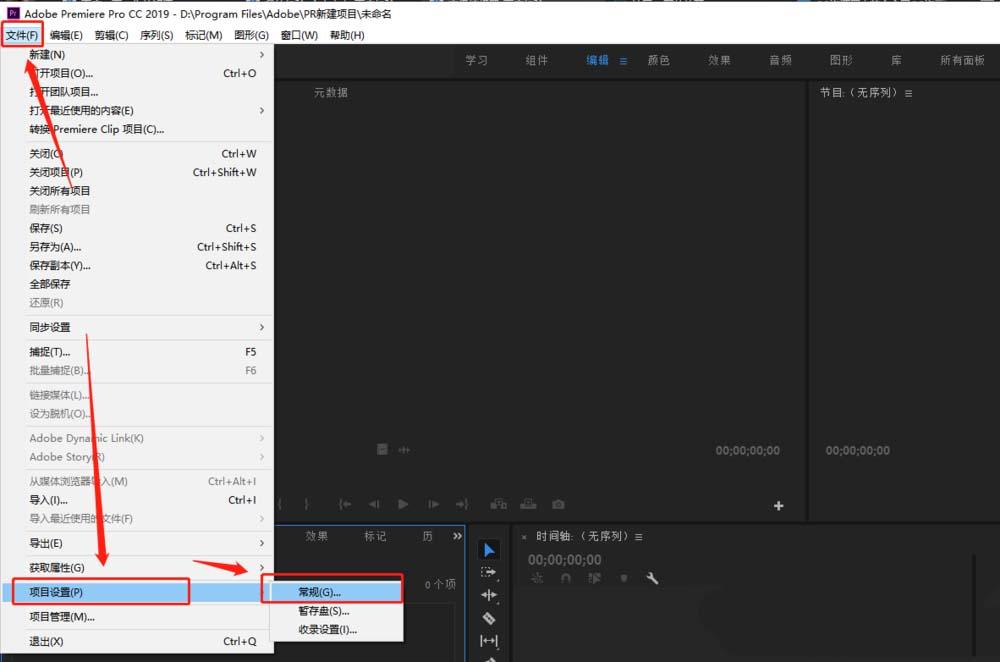Switch to the 颜色 workspace tab
The height and width of the screenshot is (662, 1000).
(x=658, y=61)
